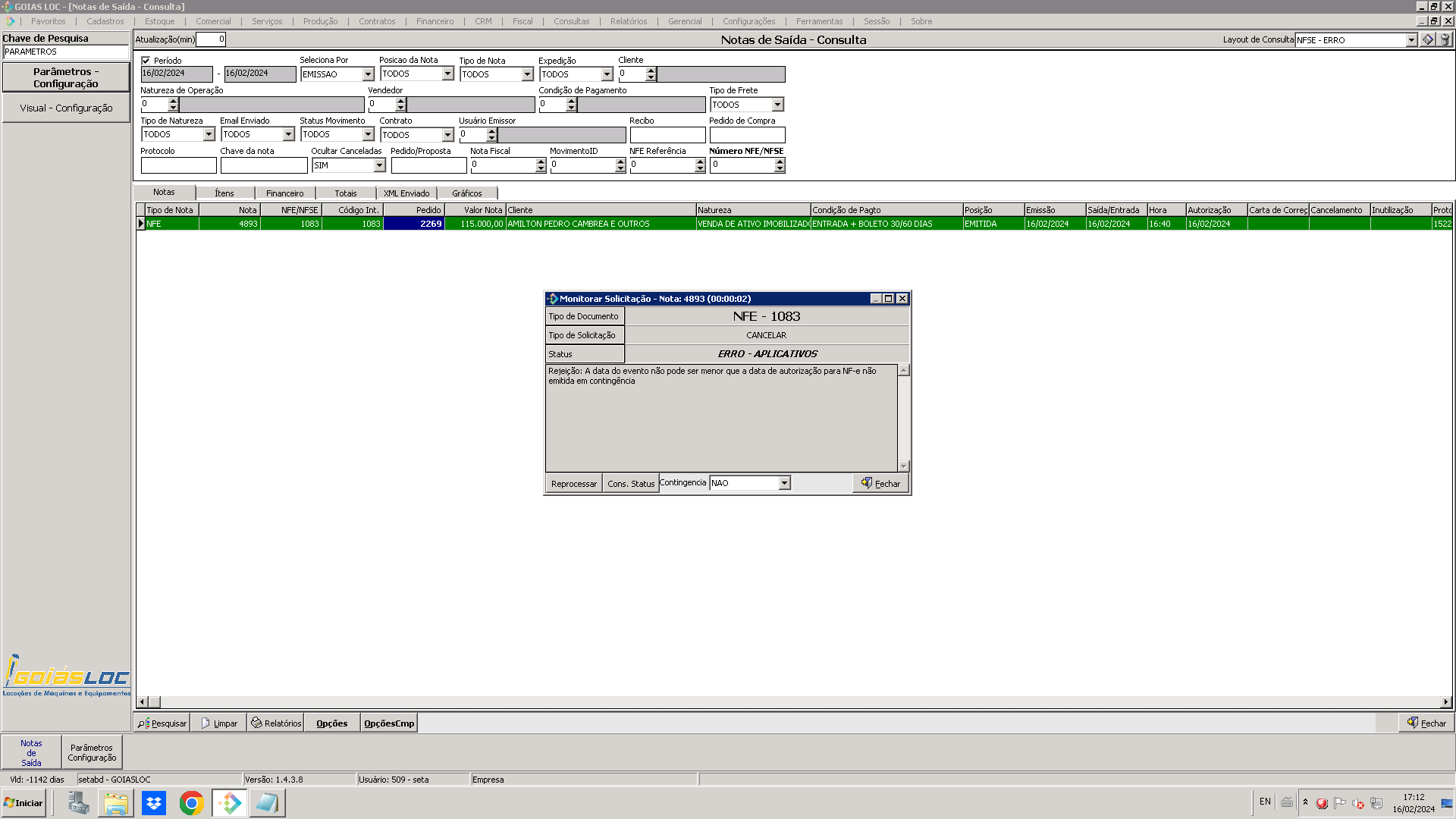Click the OpçõesCmp button
The width and height of the screenshot is (1456, 819).
click(x=389, y=723)
